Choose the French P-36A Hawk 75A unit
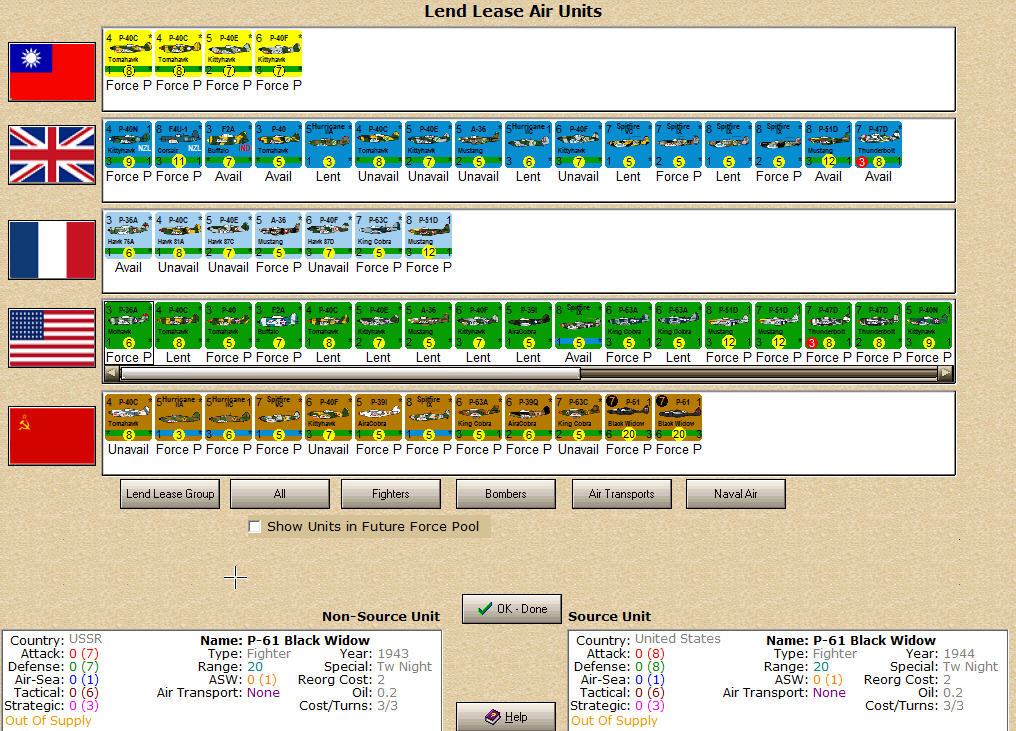Image resolution: width=1016 pixels, height=731 pixels. click(128, 235)
